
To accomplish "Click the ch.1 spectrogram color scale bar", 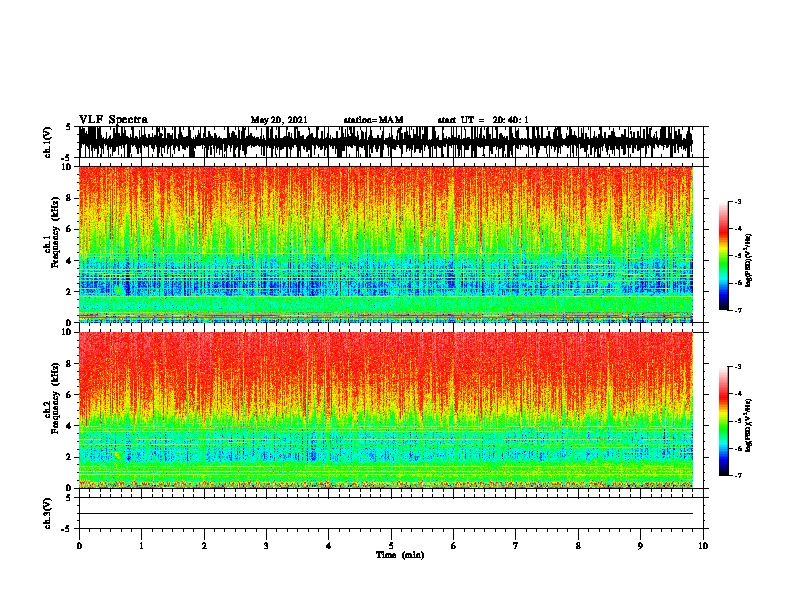I will coord(724,256).
